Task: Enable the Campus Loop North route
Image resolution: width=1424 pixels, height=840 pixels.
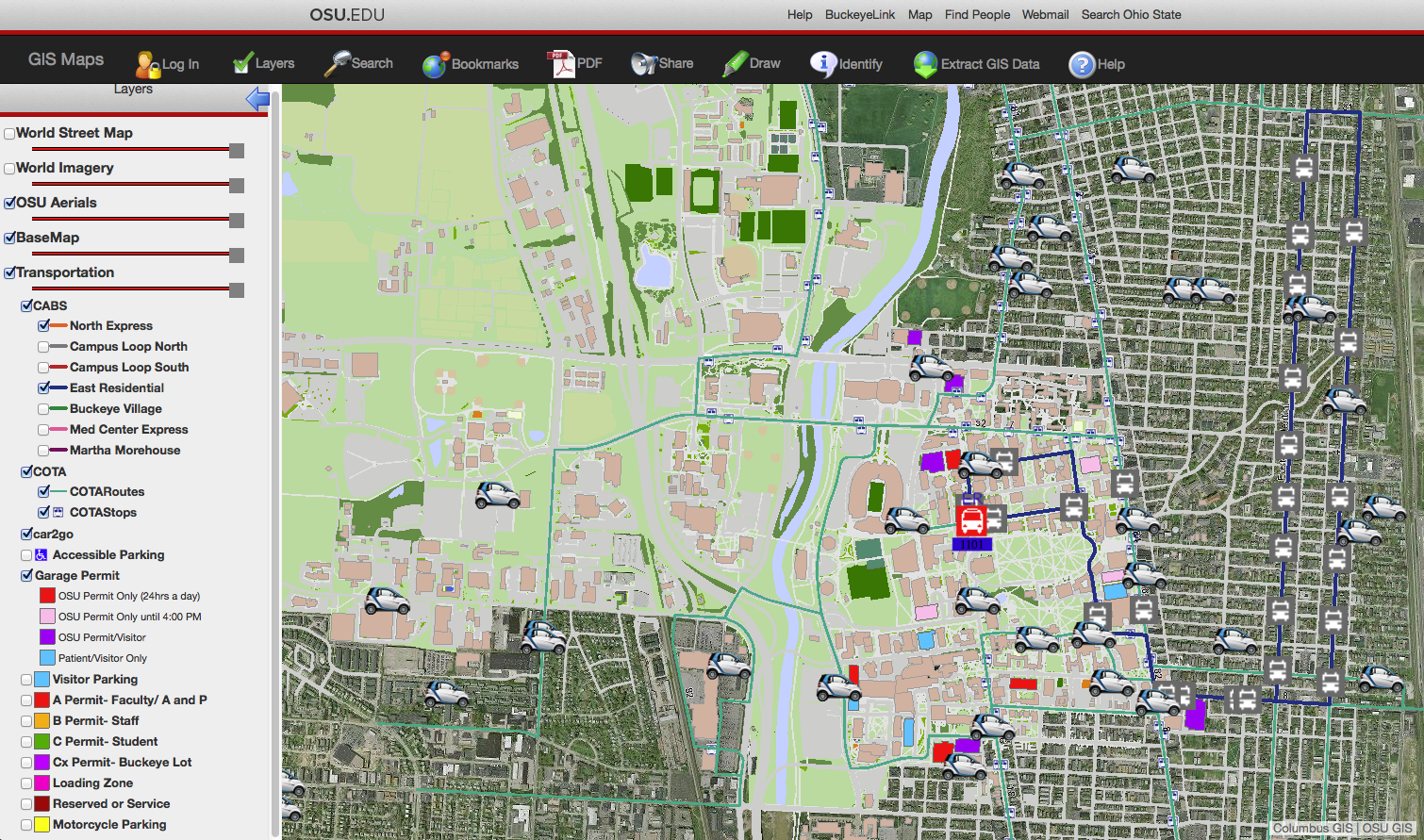Action: coord(43,347)
